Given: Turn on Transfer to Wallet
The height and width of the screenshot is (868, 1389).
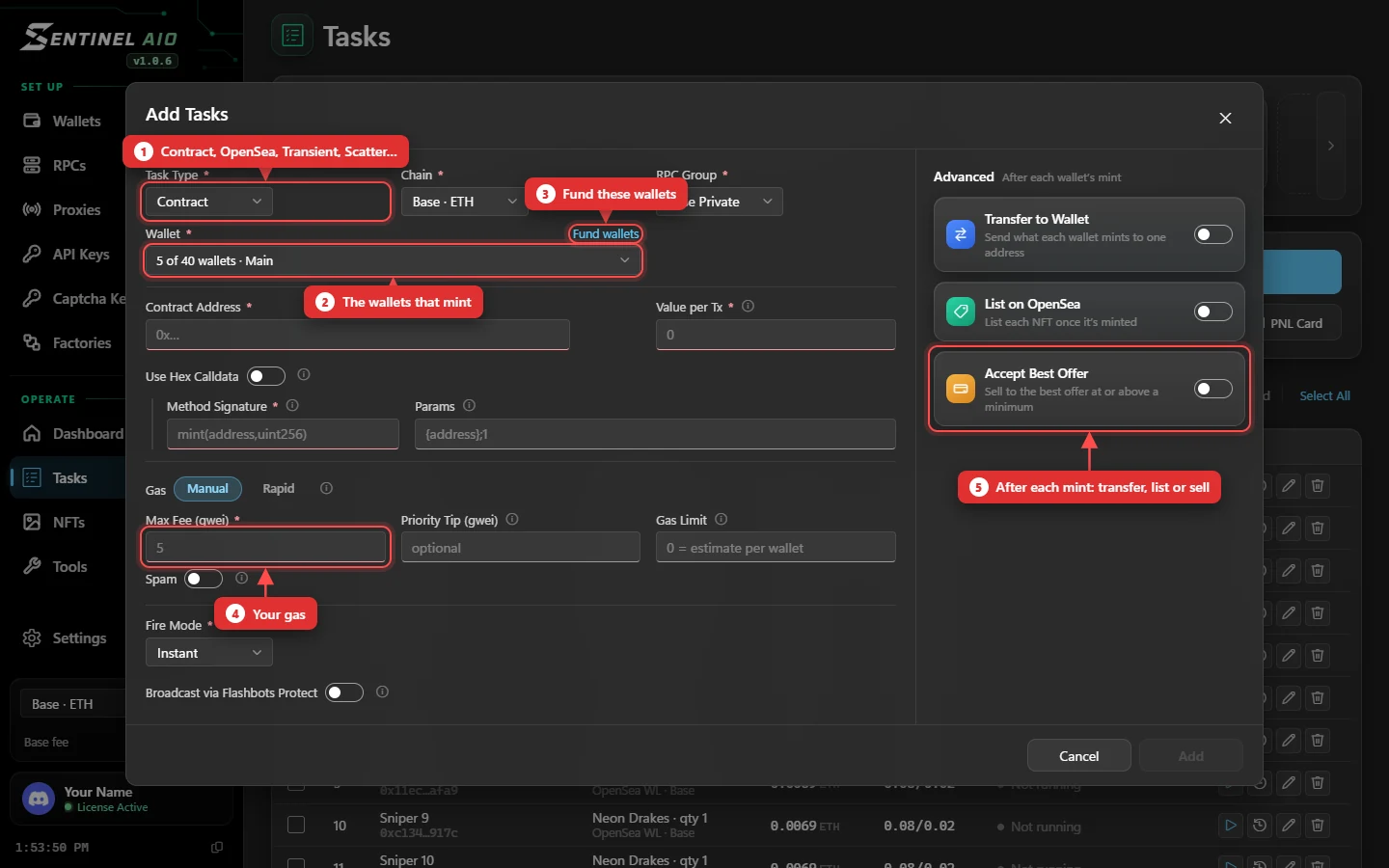Looking at the screenshot, I should pyautogui.click(x=1213, y=234).
